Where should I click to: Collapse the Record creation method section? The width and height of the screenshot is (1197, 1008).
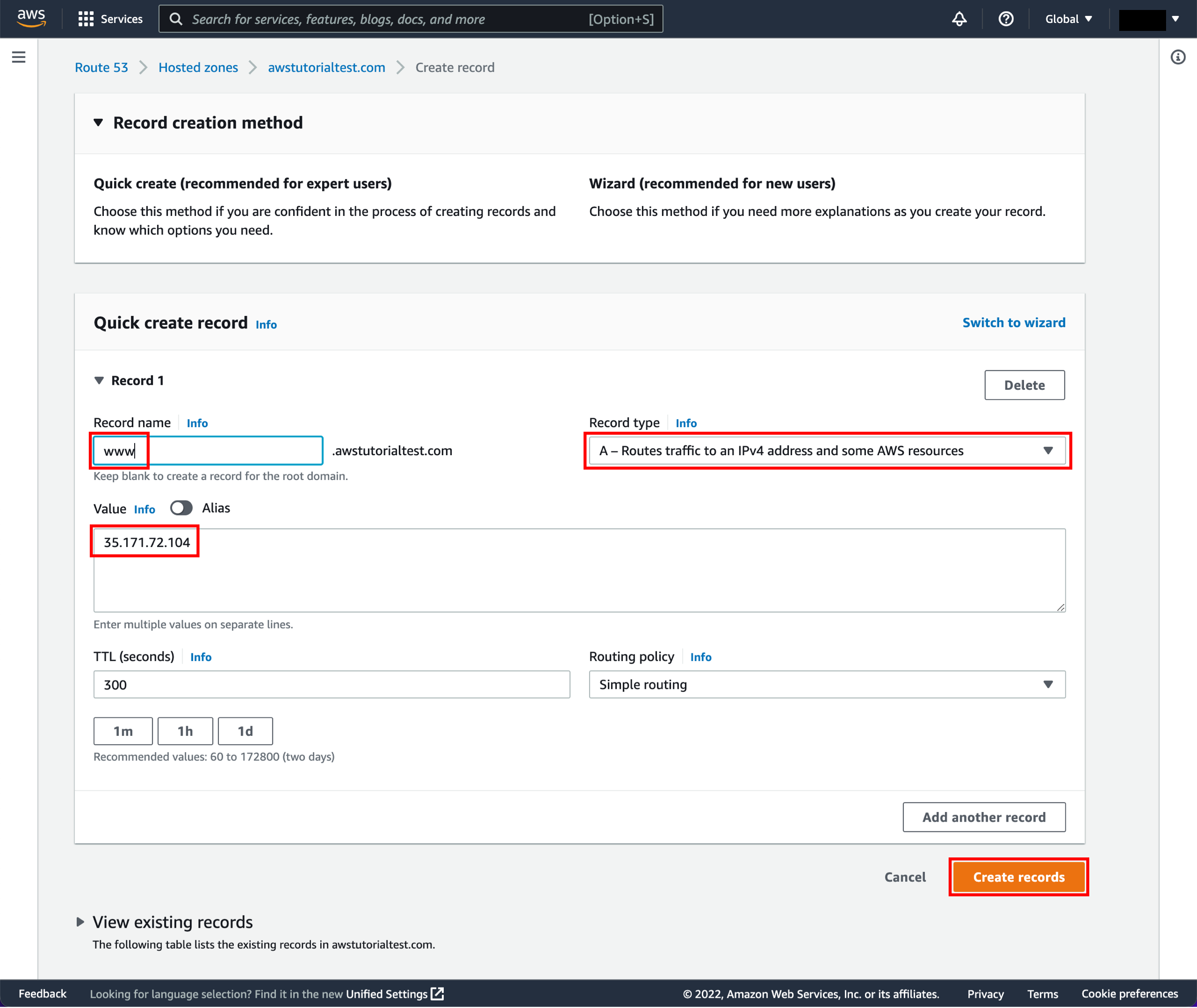98,123
